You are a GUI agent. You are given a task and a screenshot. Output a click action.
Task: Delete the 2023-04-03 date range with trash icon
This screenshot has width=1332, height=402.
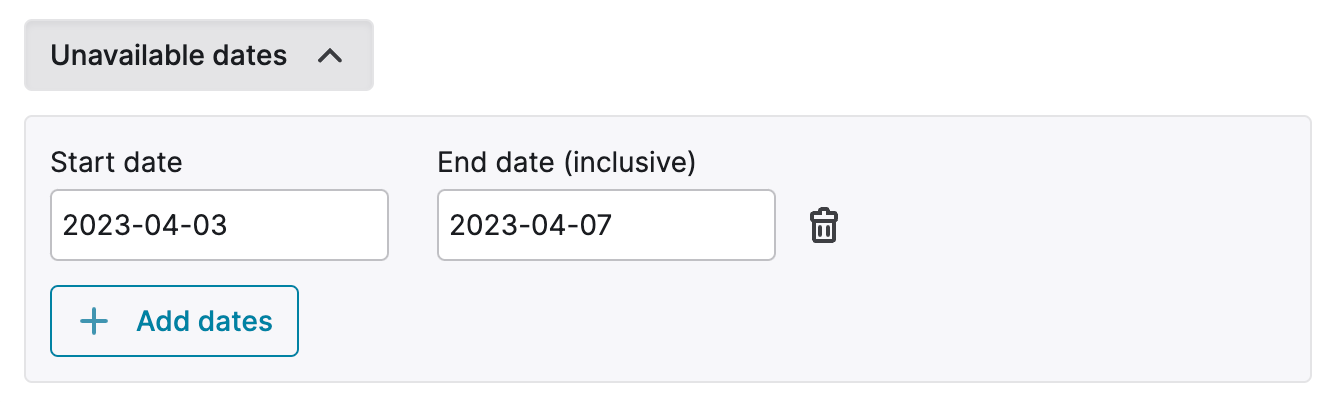823,226
